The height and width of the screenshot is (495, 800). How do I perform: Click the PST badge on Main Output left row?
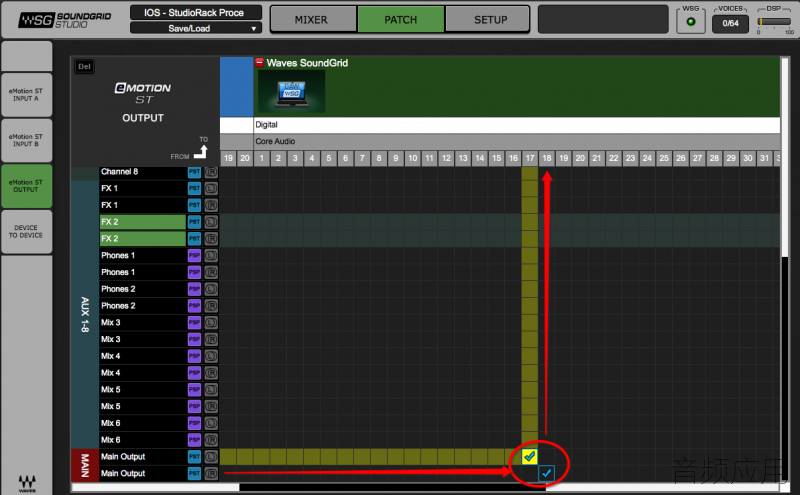click(194, 457)
